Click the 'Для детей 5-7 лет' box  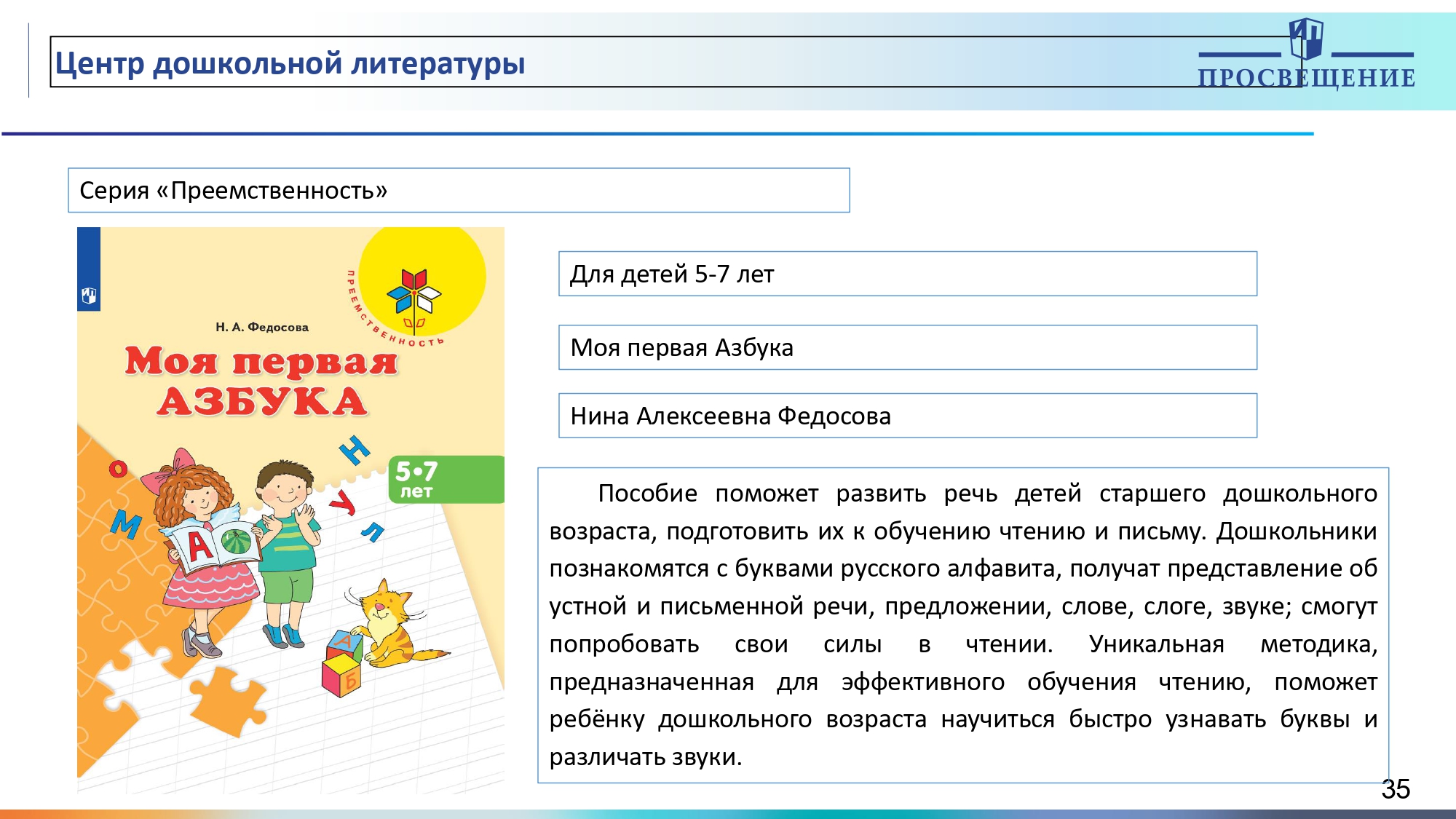[908, 274]
